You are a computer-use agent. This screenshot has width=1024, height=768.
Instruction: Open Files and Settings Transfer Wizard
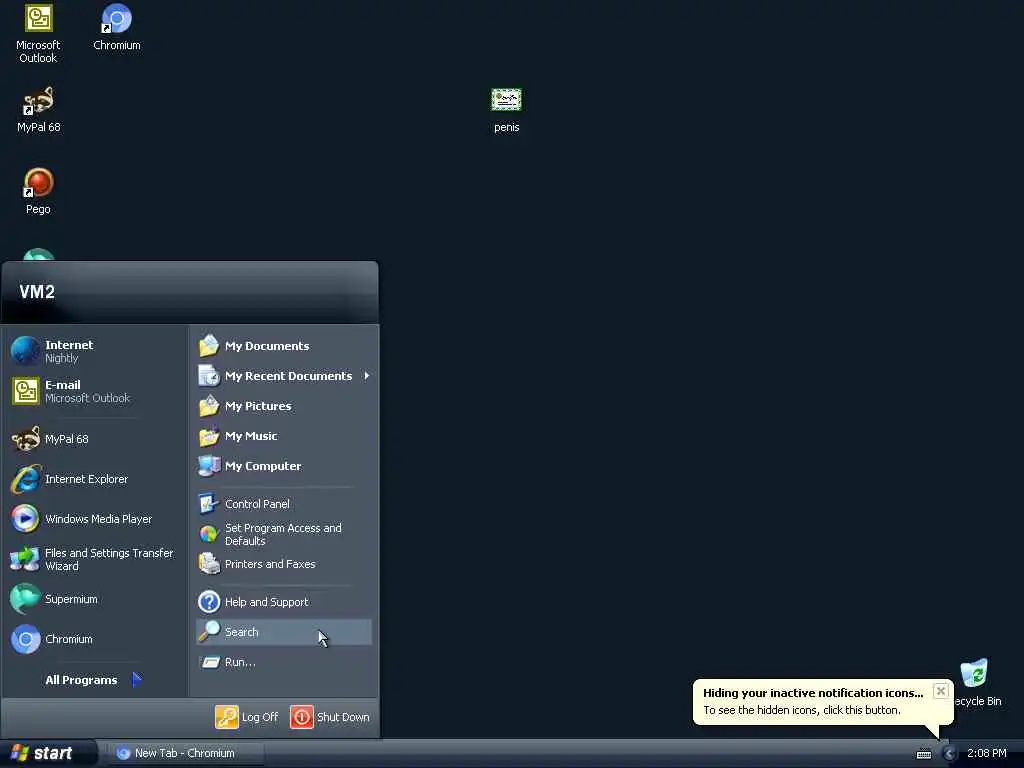click(95, 559)
